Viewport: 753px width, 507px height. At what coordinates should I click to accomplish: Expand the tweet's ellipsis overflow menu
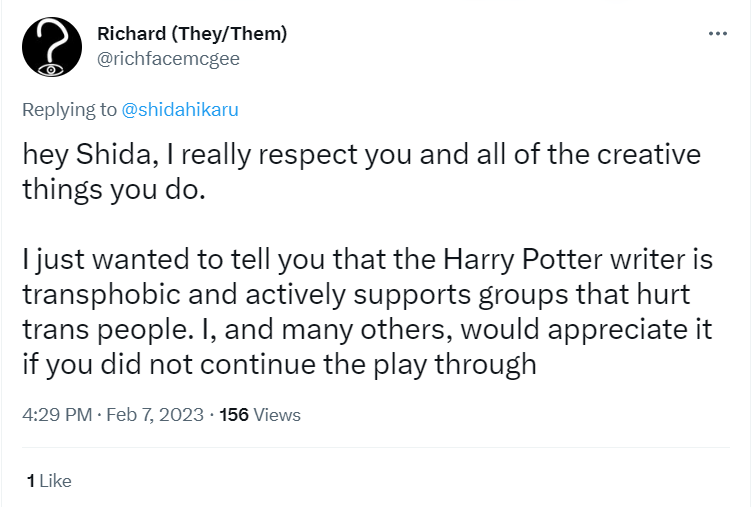[x=718, y=33]
